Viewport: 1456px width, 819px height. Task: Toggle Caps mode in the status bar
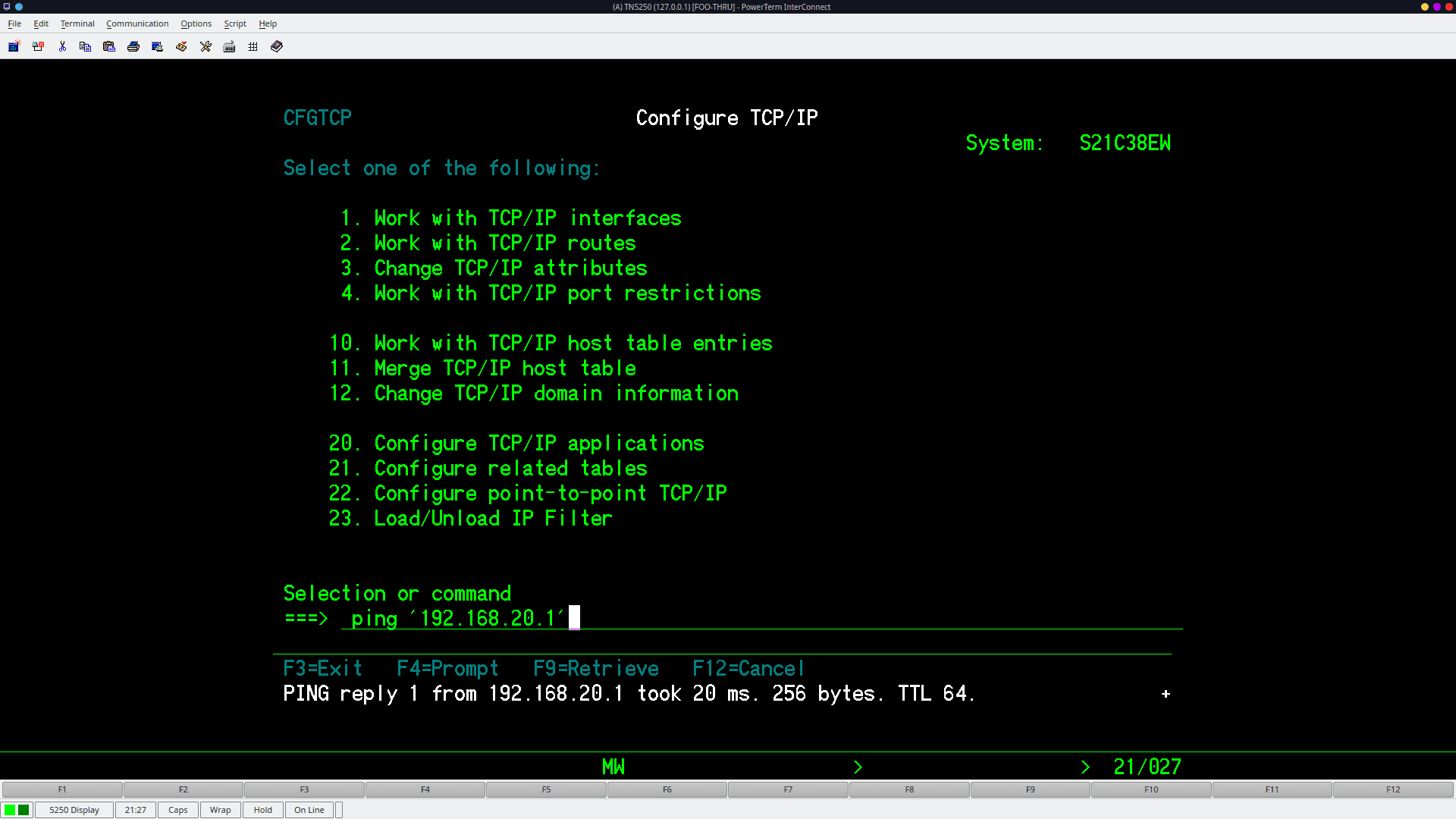[x=177, y=809]
